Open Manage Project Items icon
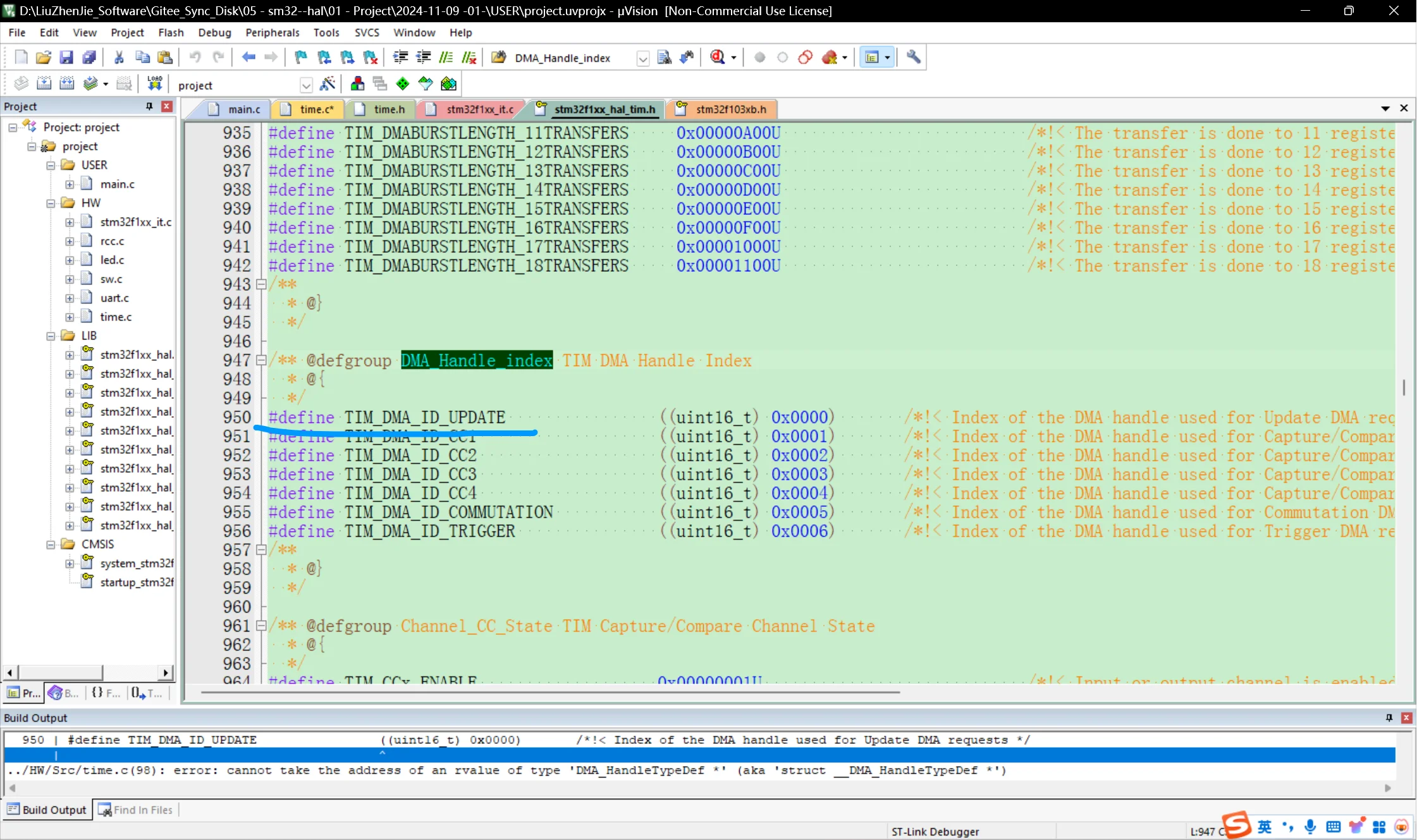Image resolution: width=1417 pixels, height=840 pixels. (x=357, y=83)
